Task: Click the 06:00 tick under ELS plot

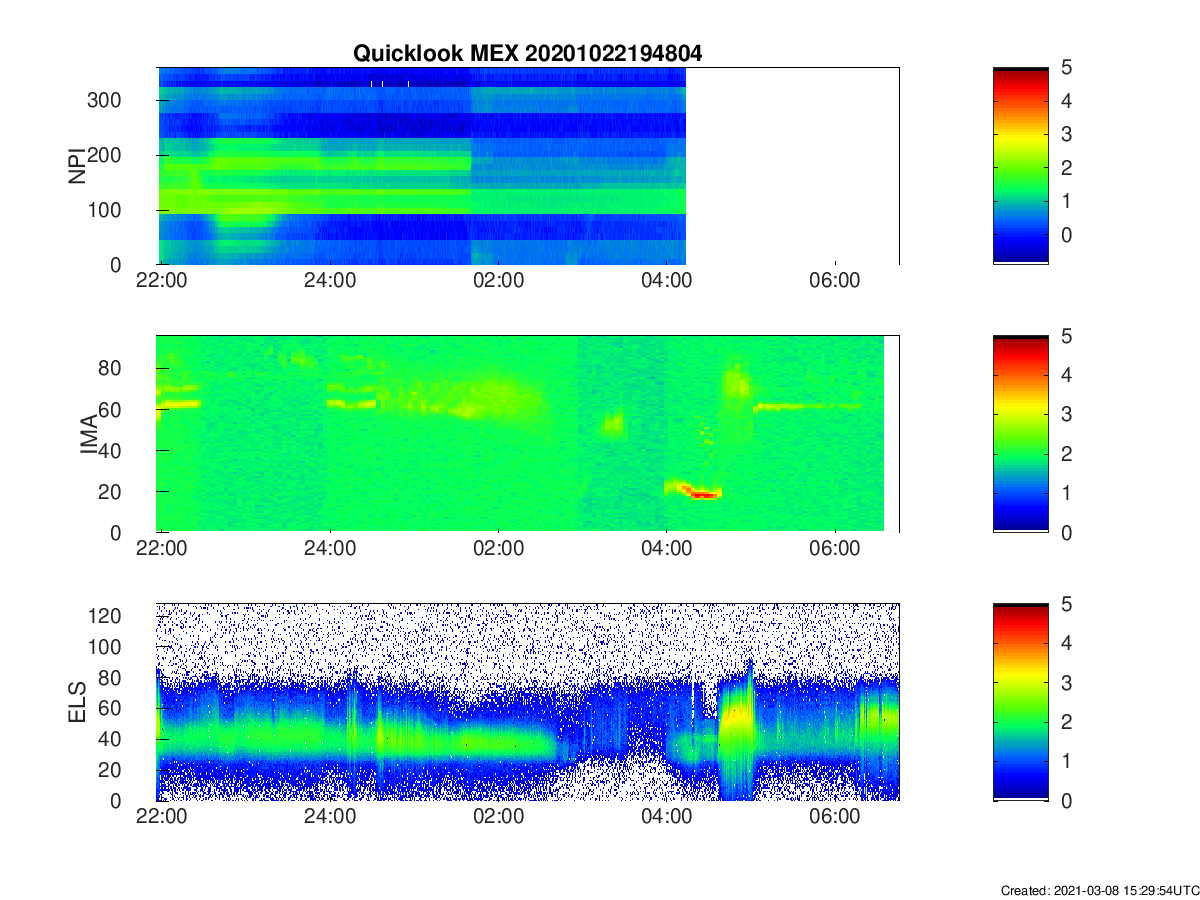Action: (x=835, y=817)
